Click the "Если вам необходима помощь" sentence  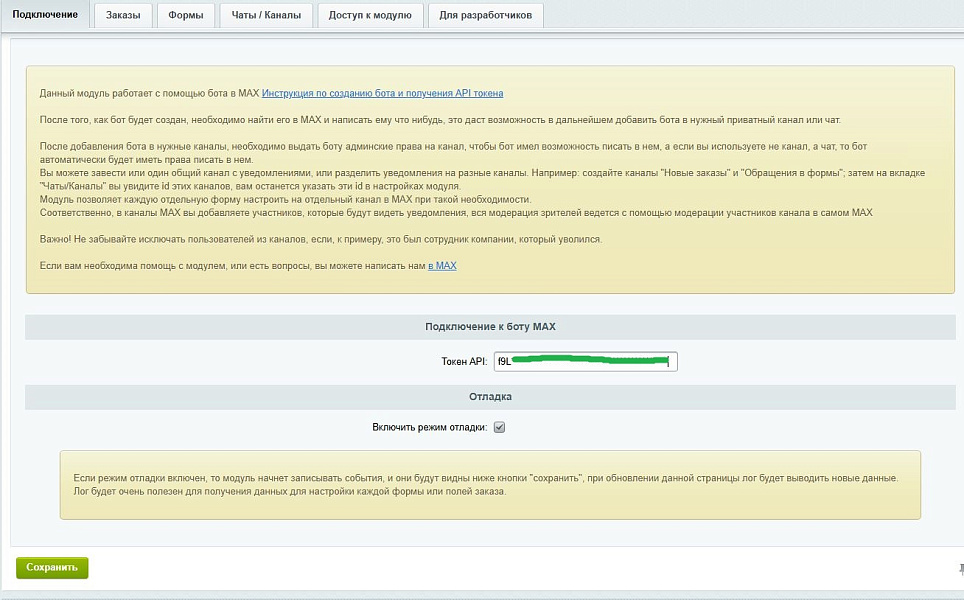(232, 266)
